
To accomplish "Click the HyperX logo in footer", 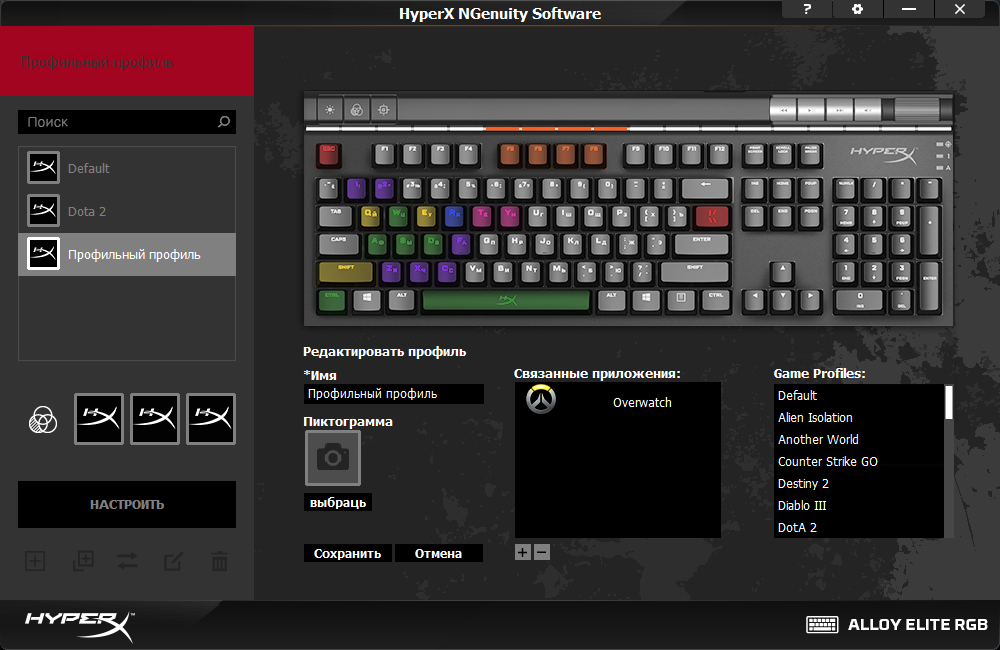I will 80,625.
